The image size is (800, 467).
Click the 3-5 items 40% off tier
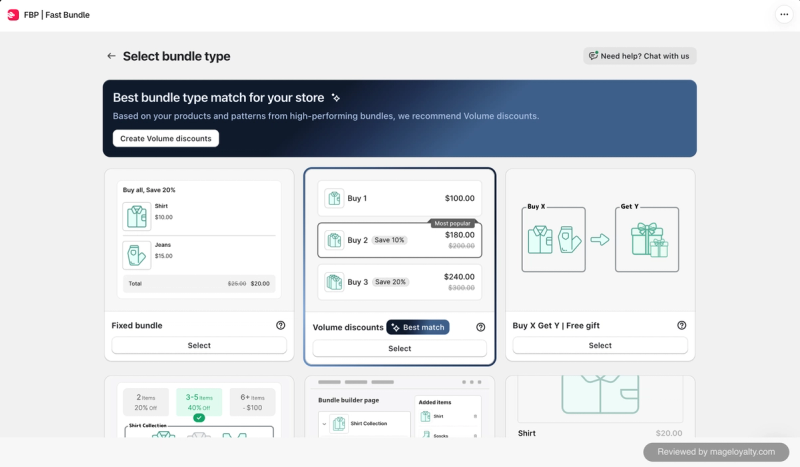pos(199,402)
